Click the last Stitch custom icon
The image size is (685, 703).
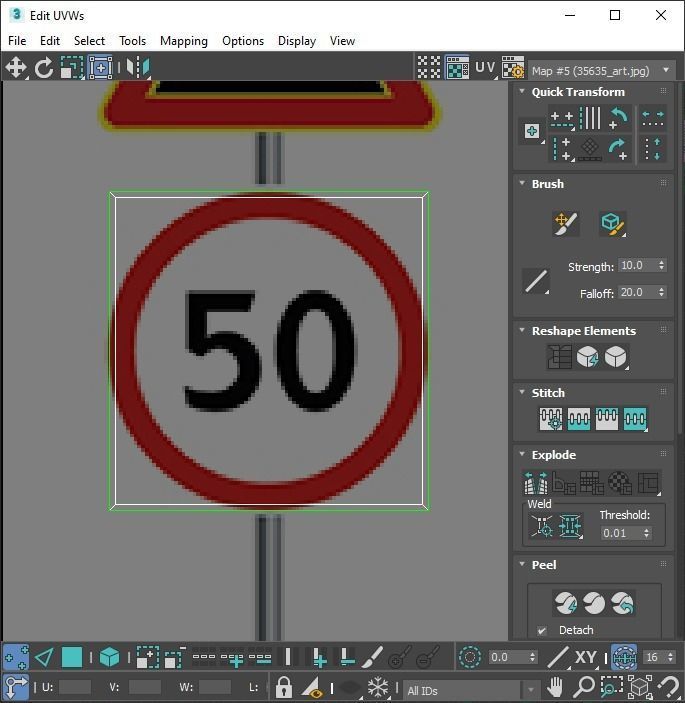(x=635, y=419)
